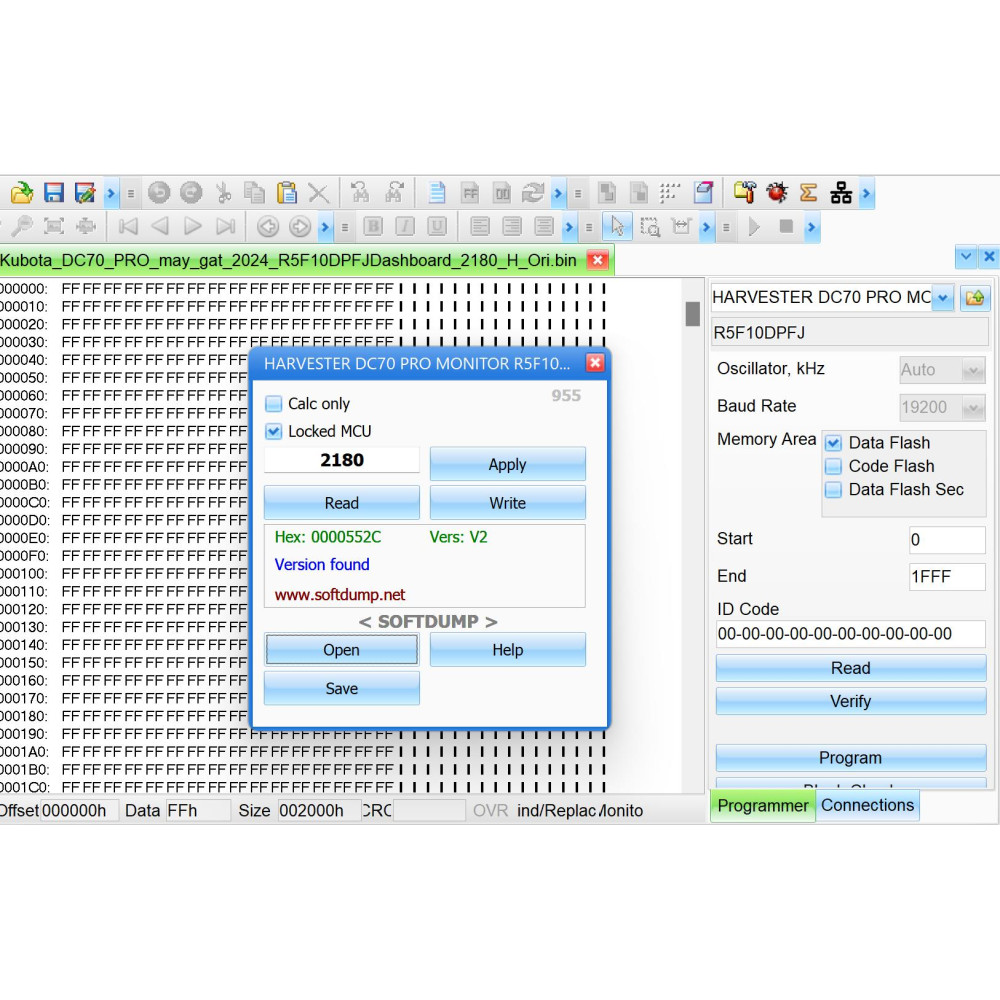The height and width of the screenshot is (1000, 1000).
Task: Click the binoculars find-previous icon
Action: [360, 193]
